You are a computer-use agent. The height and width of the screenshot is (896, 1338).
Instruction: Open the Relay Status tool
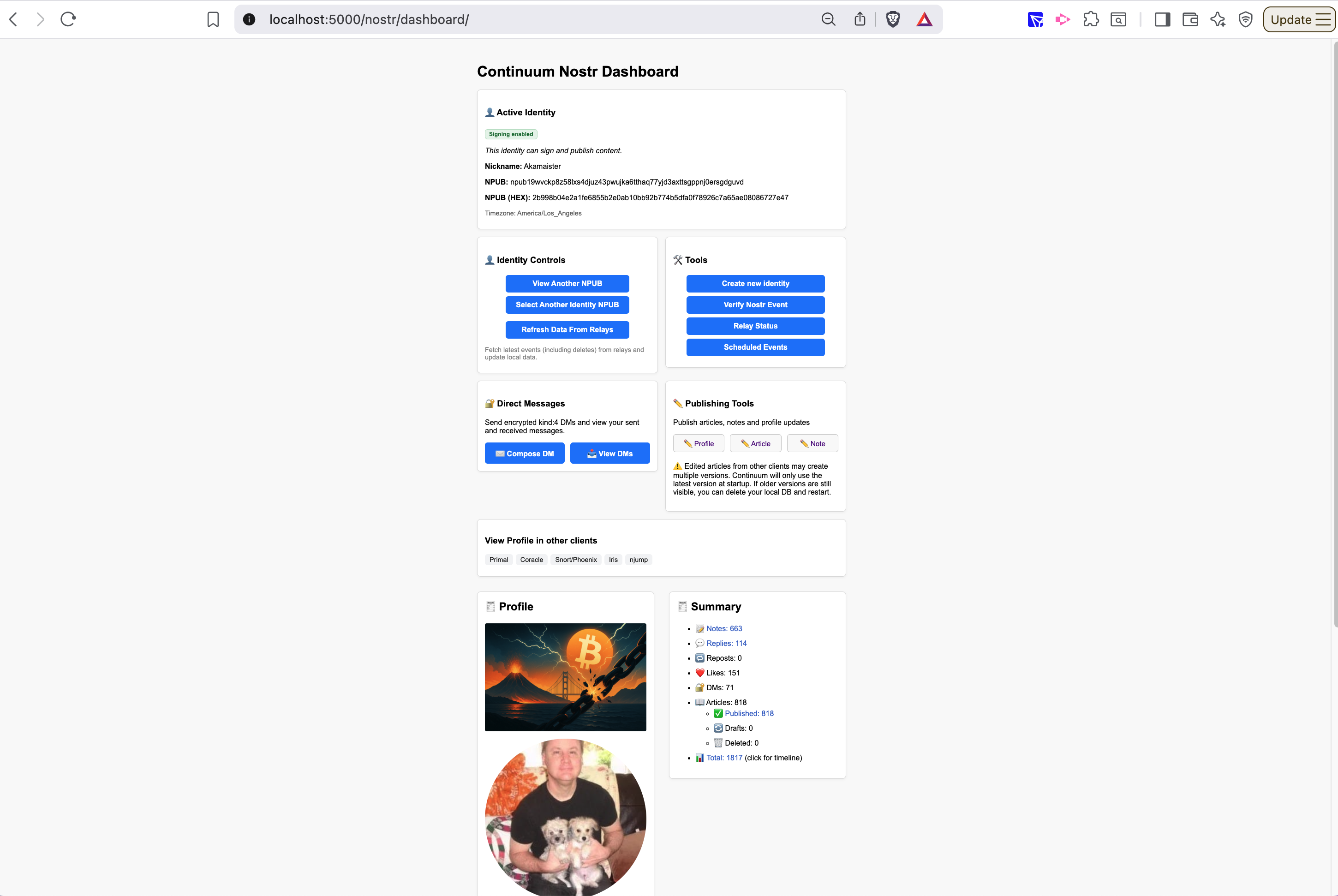(755, 326)
